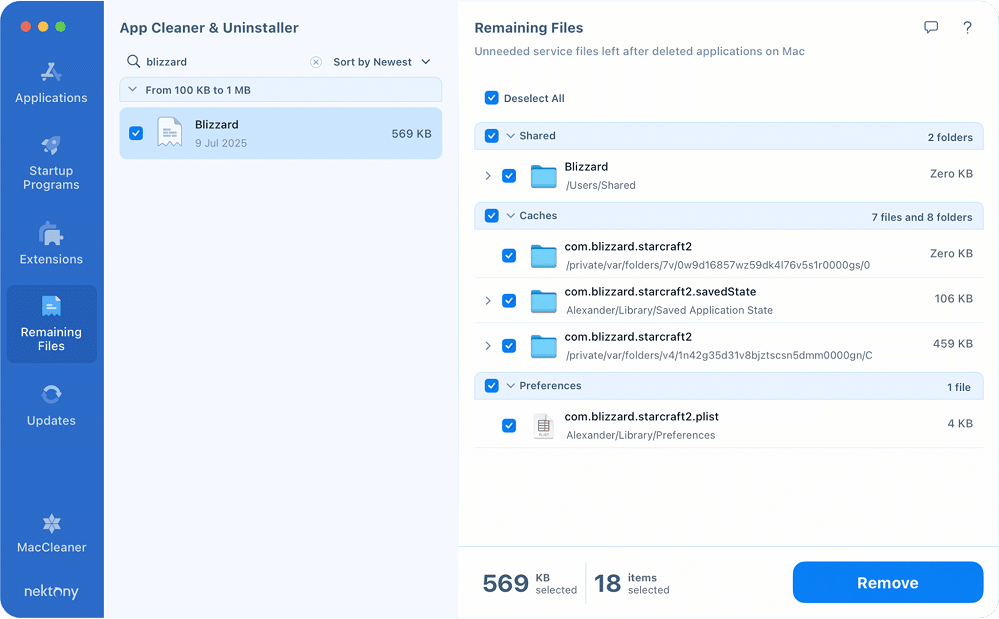Image resolution: width=999 pixels, height=619 pixels.
Task: Click the Alexander/Library/Preferences path
Action: [640, 435]
